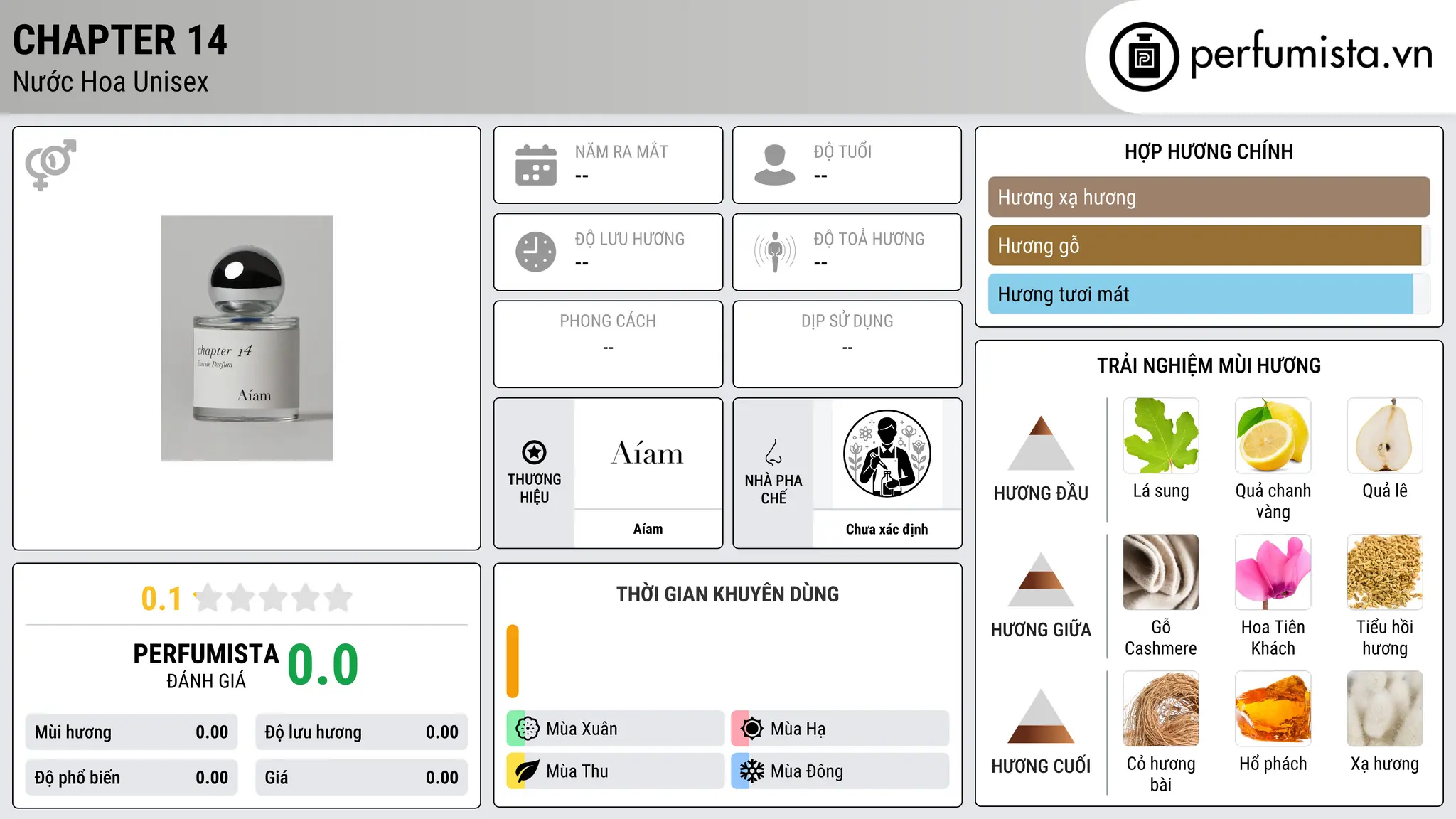Click the person icon beside Độ tuổi
1456x819 pixels.
point(775,165)
